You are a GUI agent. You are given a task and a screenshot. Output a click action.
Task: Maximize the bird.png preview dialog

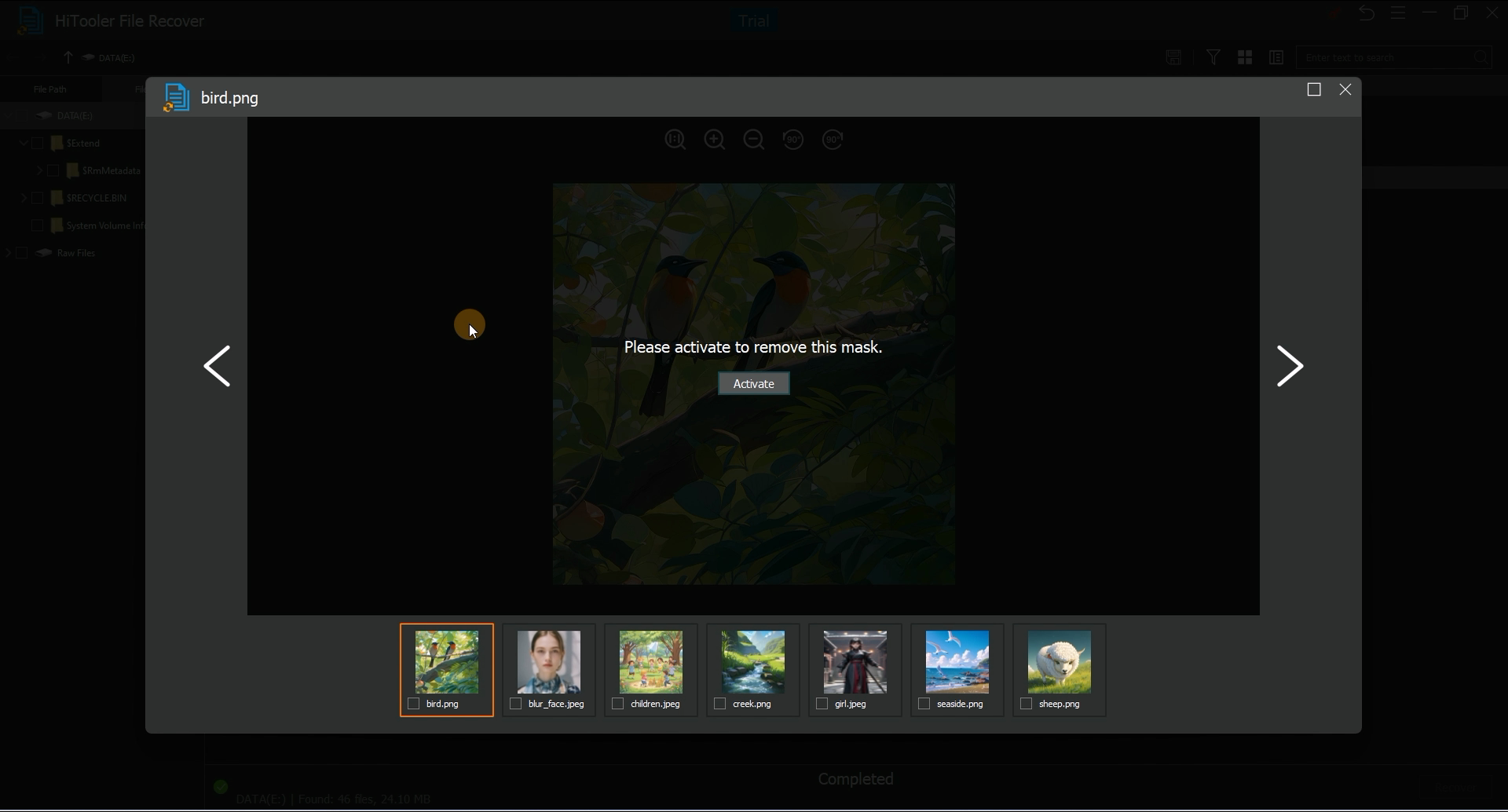1314,90
